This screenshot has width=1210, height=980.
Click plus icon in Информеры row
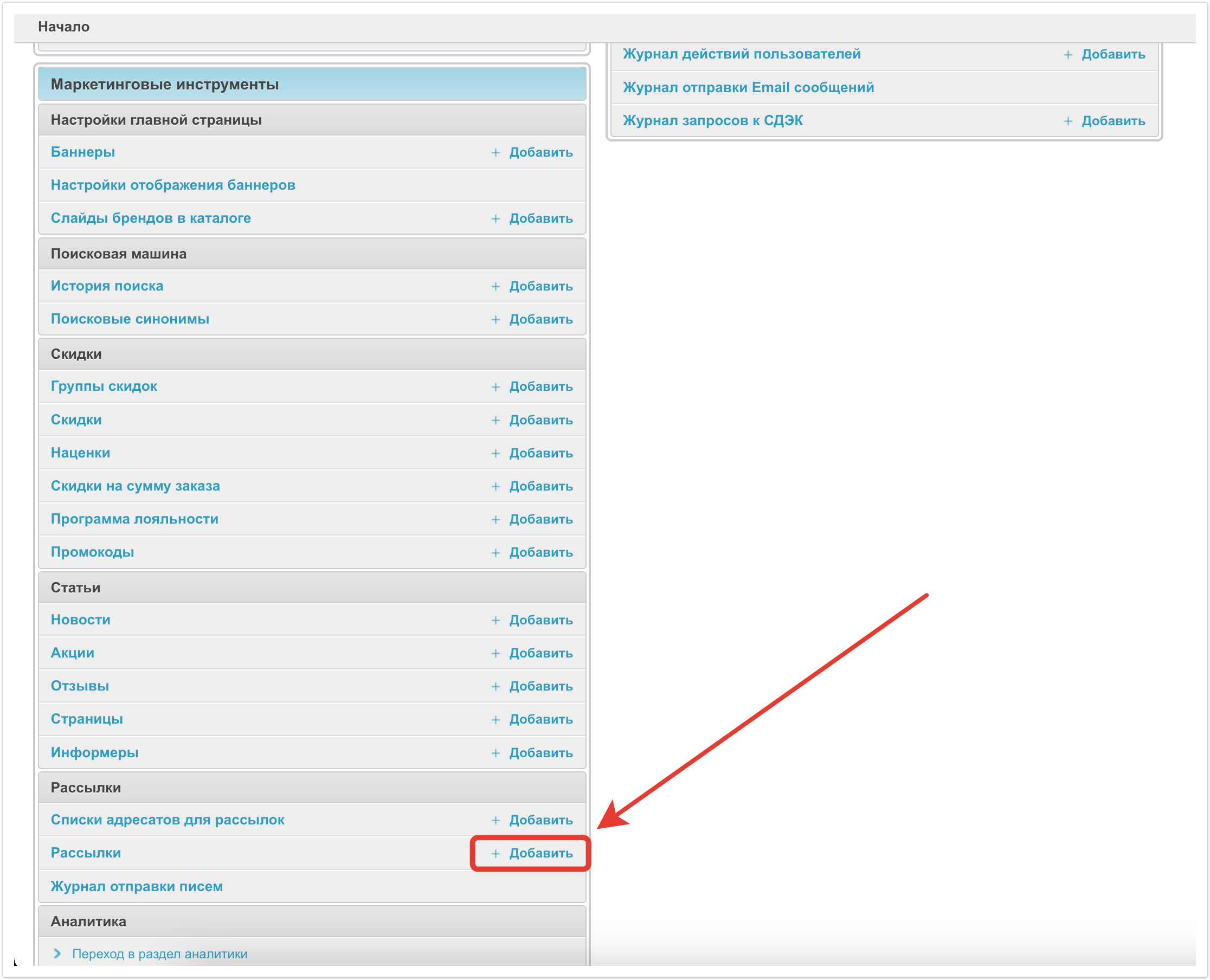[x=495, y=753]
